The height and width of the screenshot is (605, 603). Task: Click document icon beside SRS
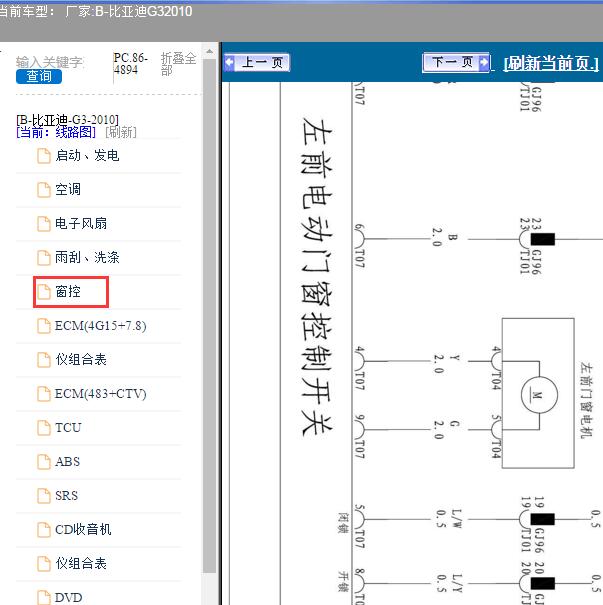point(44,496)
